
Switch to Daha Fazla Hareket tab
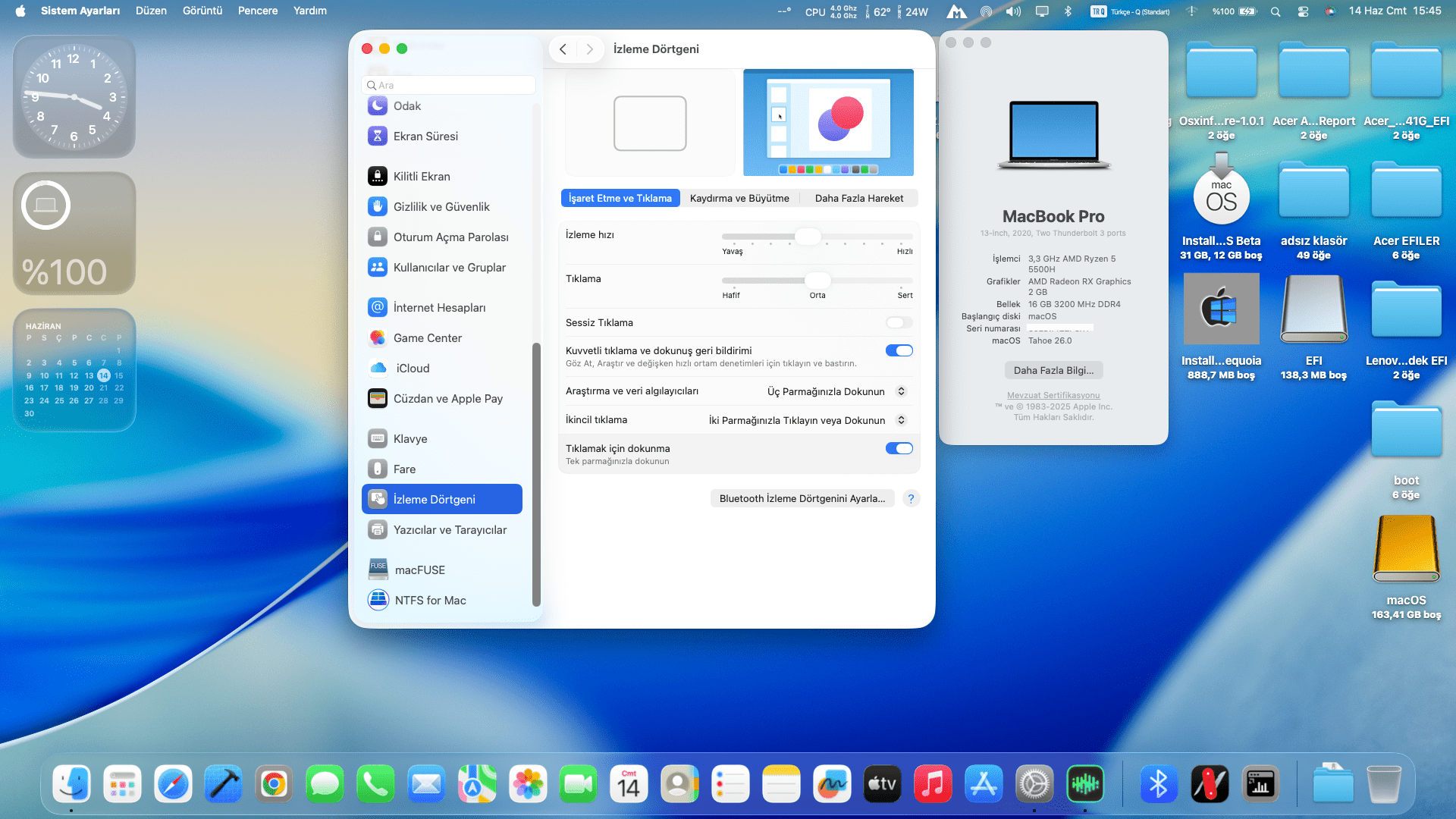858,199
